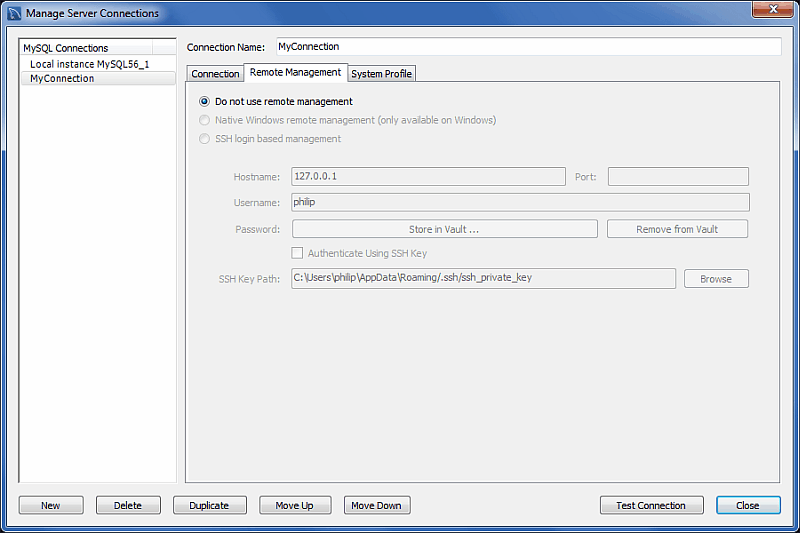
Task: Focus the Port input field
Action: 678,177
